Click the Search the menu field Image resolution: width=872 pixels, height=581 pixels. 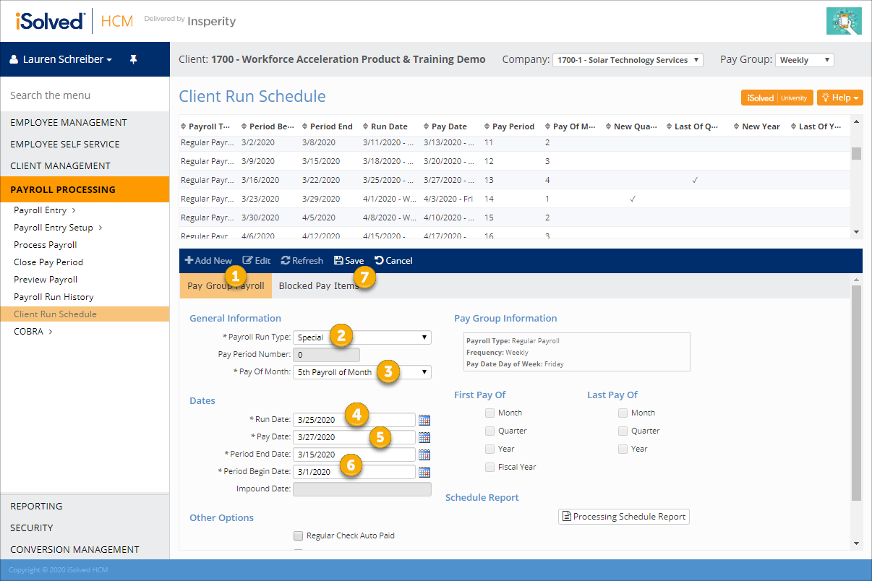coord(85,95)
